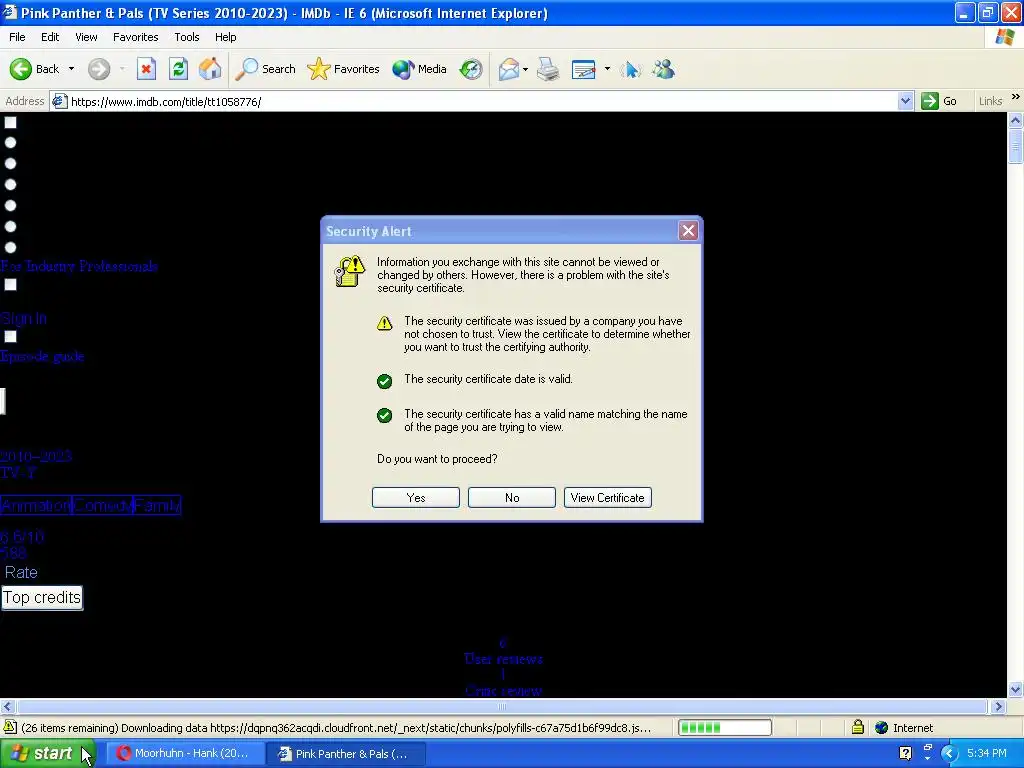This screenshot has height=768, width=1024.
Task: Expand the Links toolbar chevron
Action: coord(1016,97)
